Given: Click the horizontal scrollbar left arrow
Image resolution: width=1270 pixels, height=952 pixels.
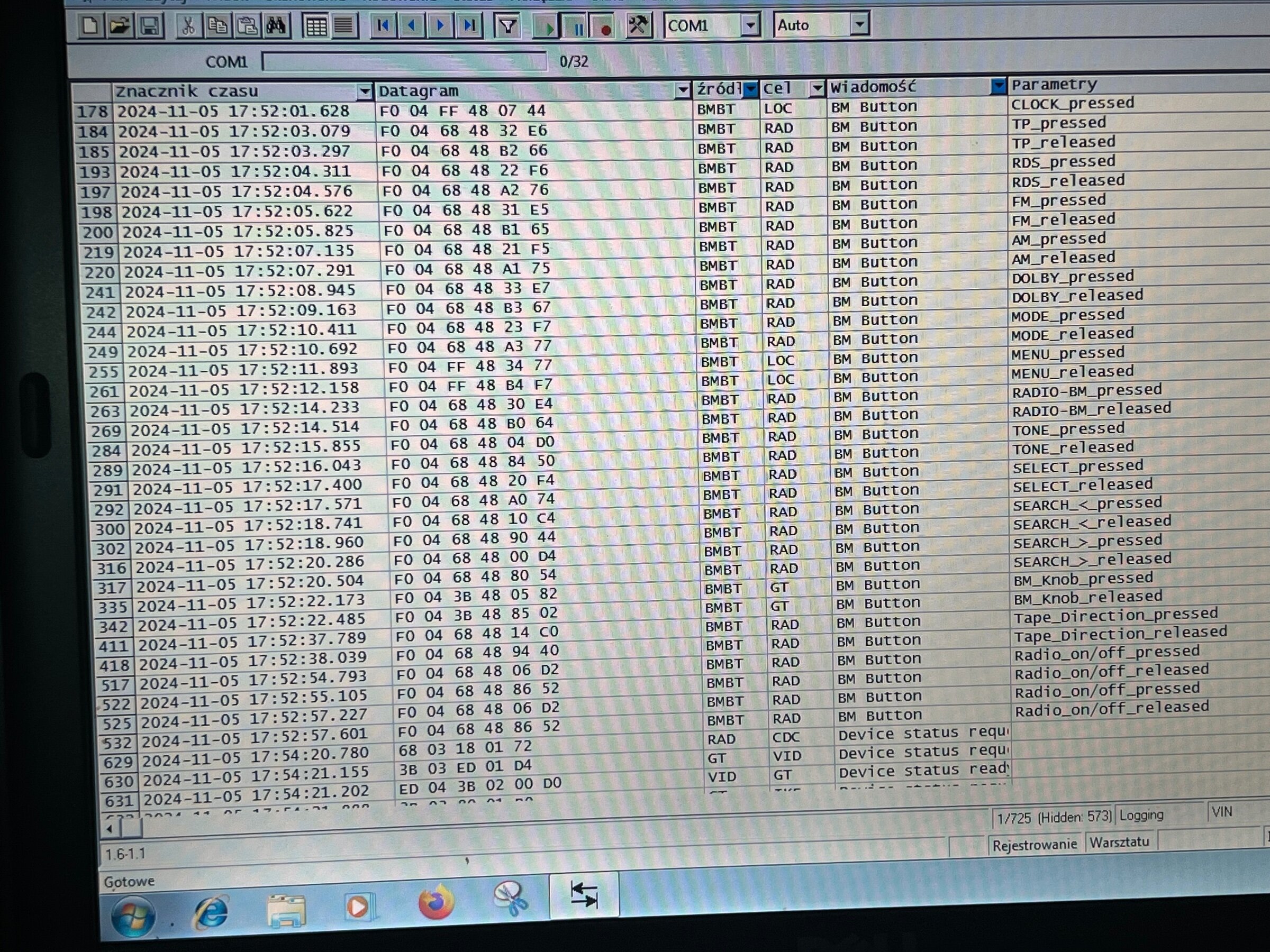Looking at the screenshot, I should (109, 828).
